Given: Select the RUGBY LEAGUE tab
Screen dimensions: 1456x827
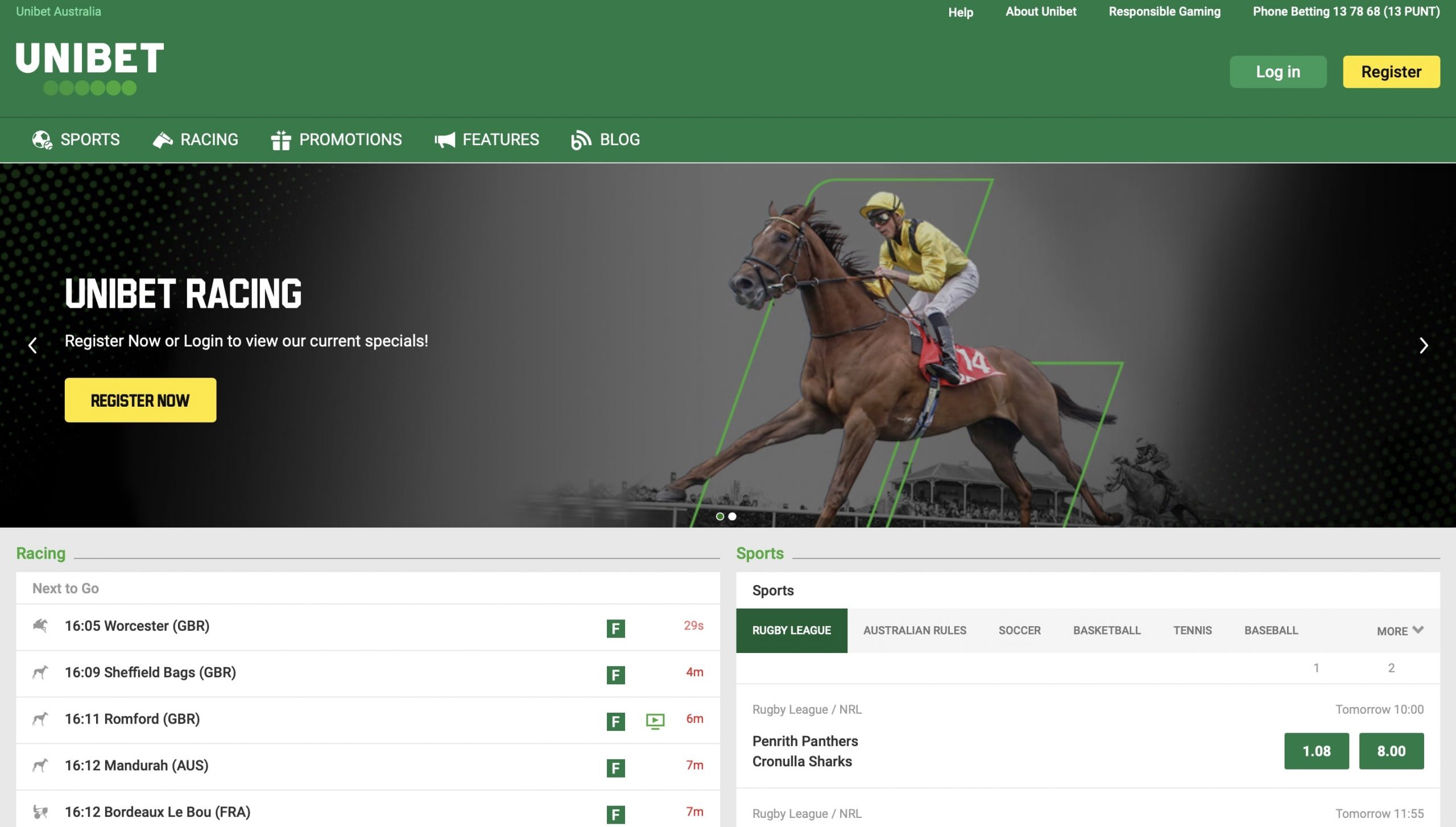Looking at the screenshot, I should (792, 631).
